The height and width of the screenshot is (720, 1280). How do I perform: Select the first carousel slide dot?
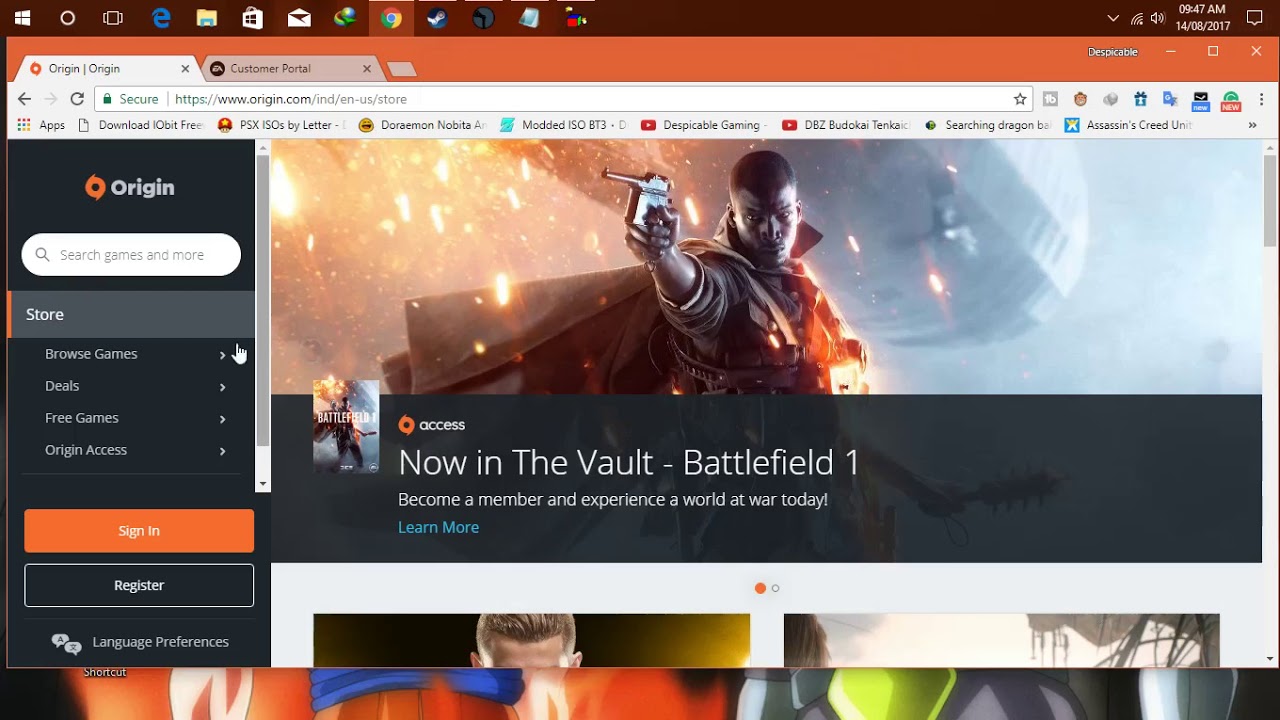[x=760, y=588]
